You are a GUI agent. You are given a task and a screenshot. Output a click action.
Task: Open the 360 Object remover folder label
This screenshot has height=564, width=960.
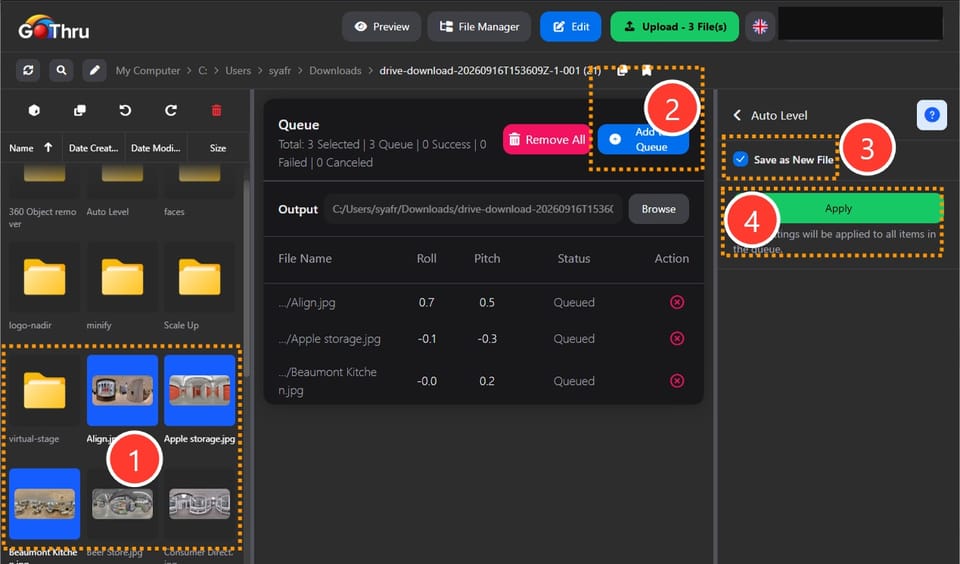(x=42, y=217)
